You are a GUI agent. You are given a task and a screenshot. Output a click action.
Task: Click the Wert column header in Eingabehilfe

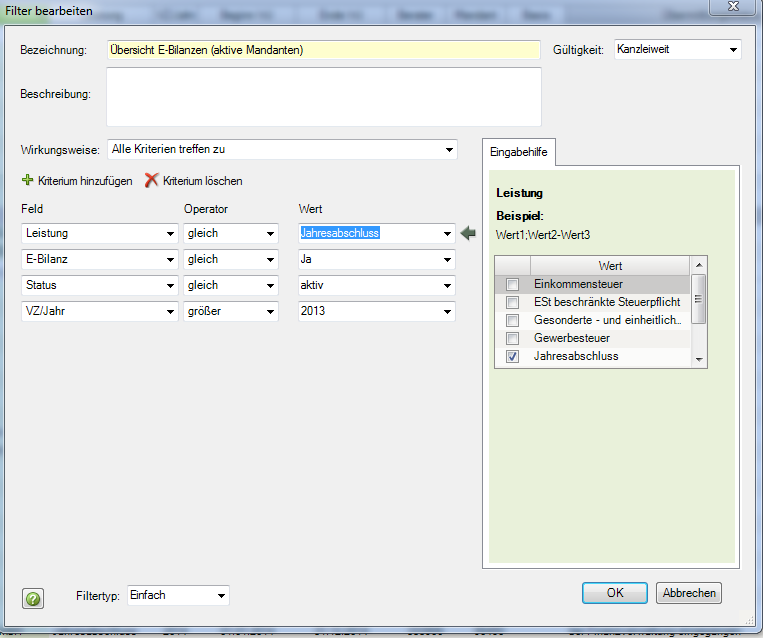tap(610, 266)
